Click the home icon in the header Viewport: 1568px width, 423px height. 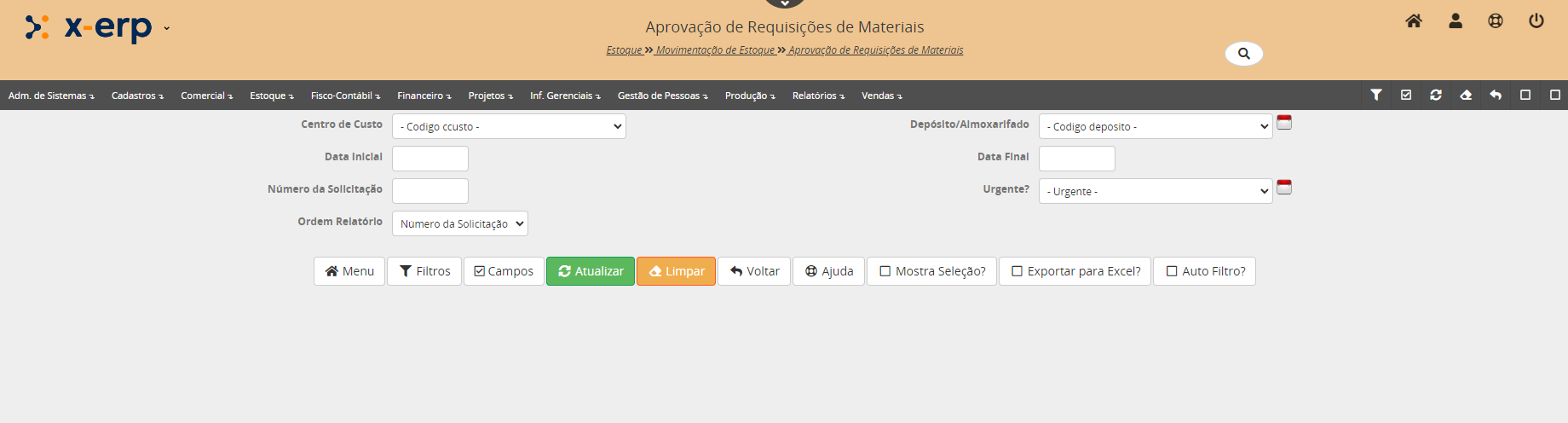(x=1414, y=21)
